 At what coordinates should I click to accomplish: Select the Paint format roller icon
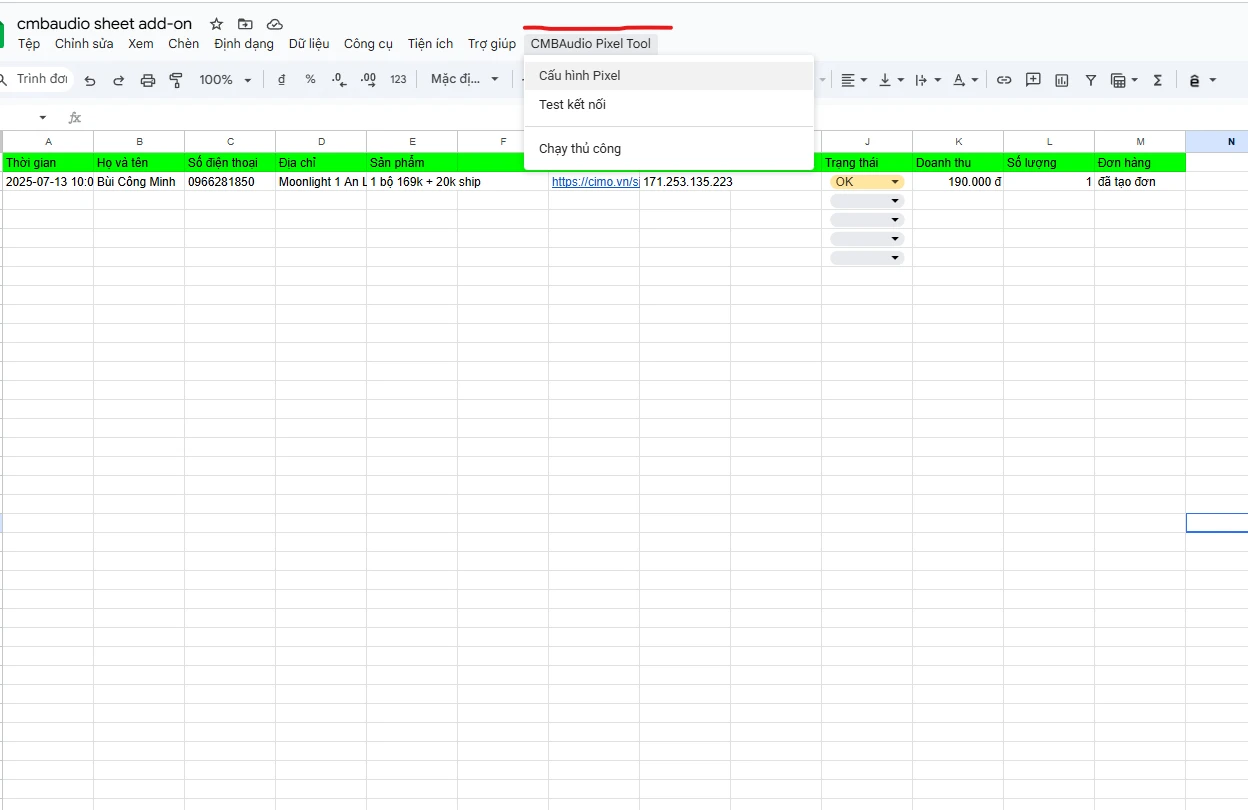tap(176, 80)
